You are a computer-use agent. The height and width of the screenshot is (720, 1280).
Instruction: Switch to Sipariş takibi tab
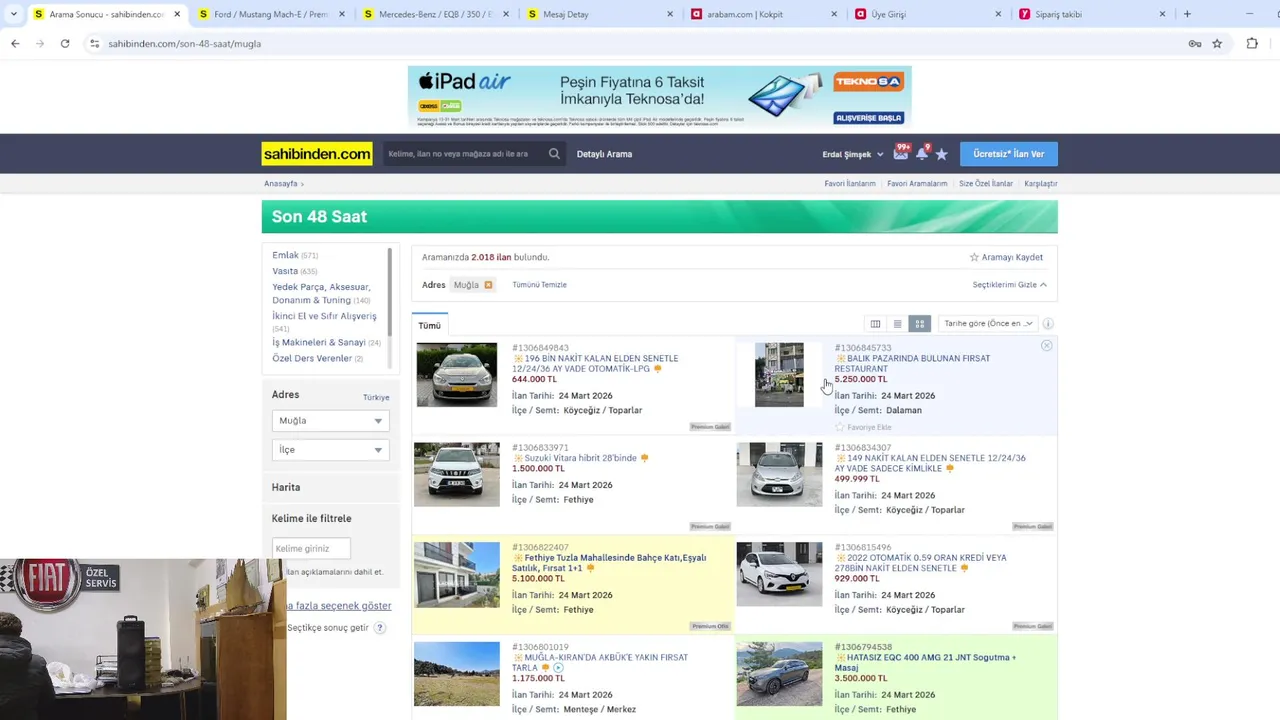pyautogui.click(x=1093, y=14)
